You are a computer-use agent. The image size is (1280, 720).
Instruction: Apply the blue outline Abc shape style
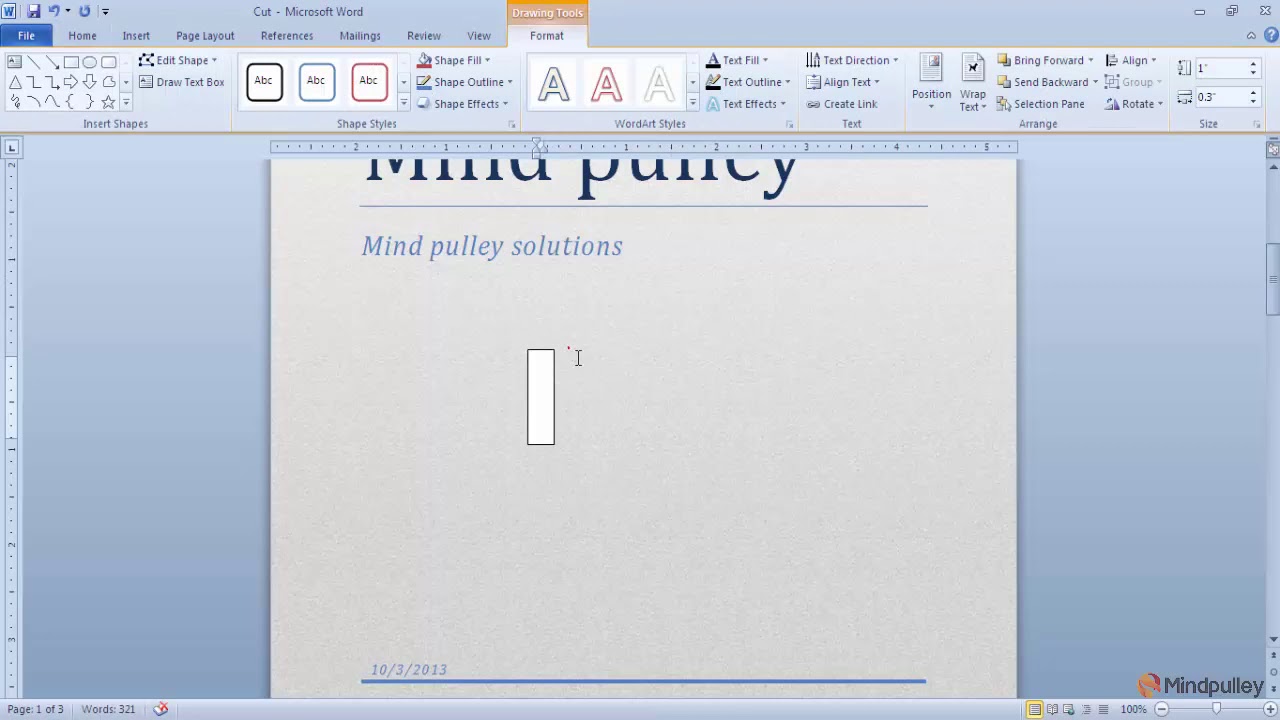click(x=316, y=82)
